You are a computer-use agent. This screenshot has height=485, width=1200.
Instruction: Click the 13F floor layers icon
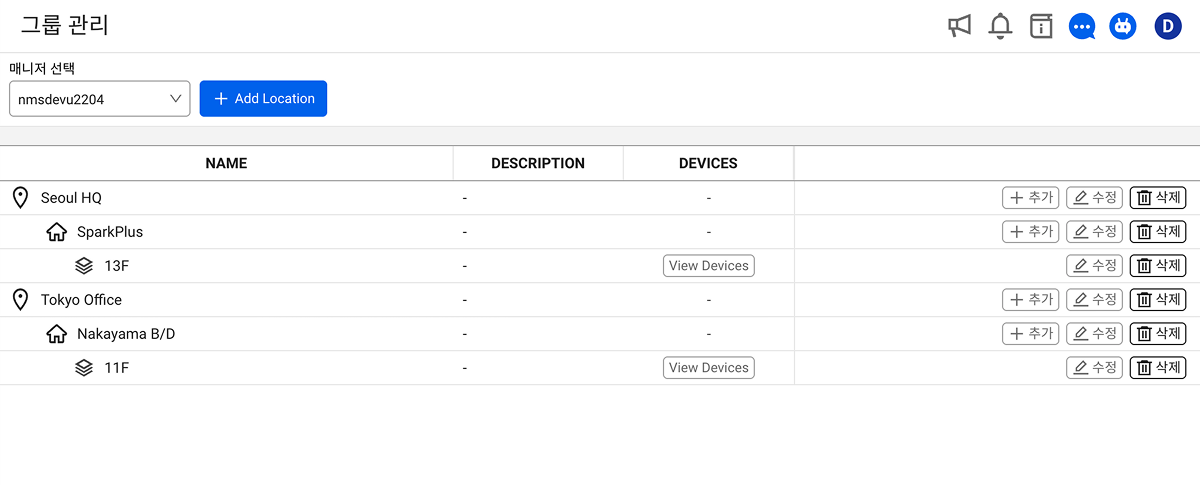point(84,266)
